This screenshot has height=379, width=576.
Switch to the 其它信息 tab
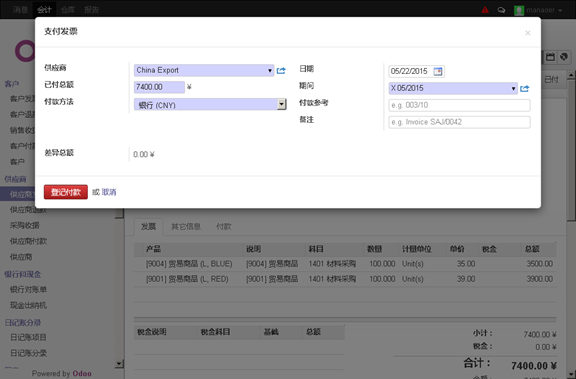(186, 227)
